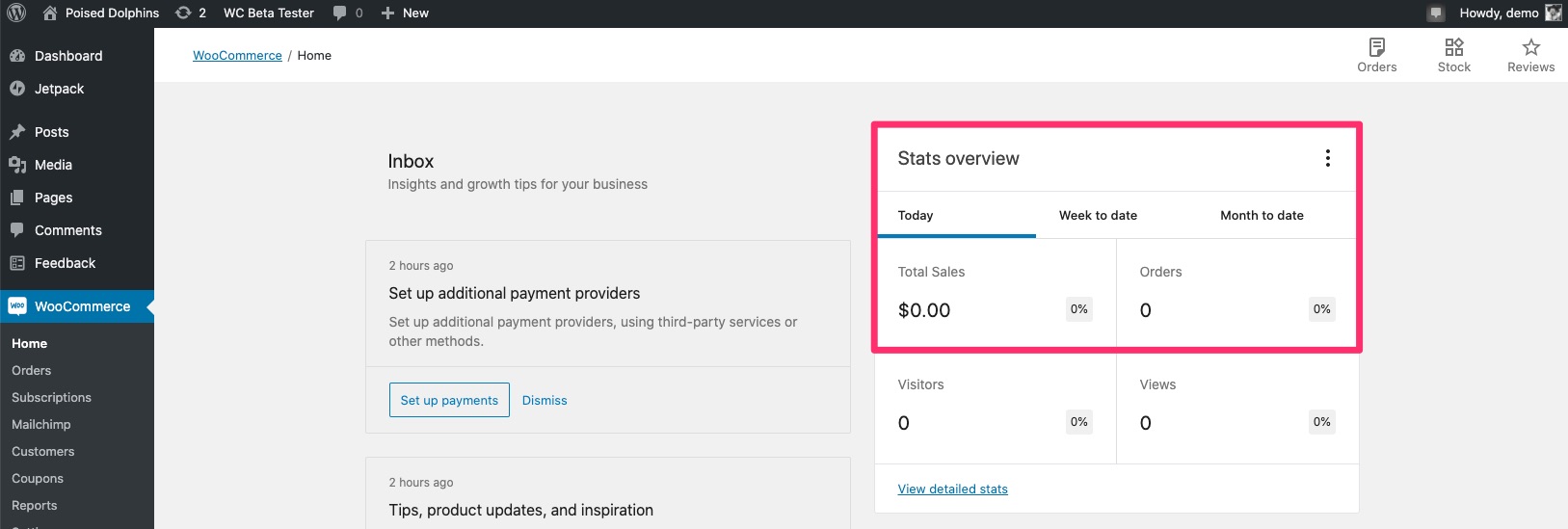Click the demo user avatar

1553,13
